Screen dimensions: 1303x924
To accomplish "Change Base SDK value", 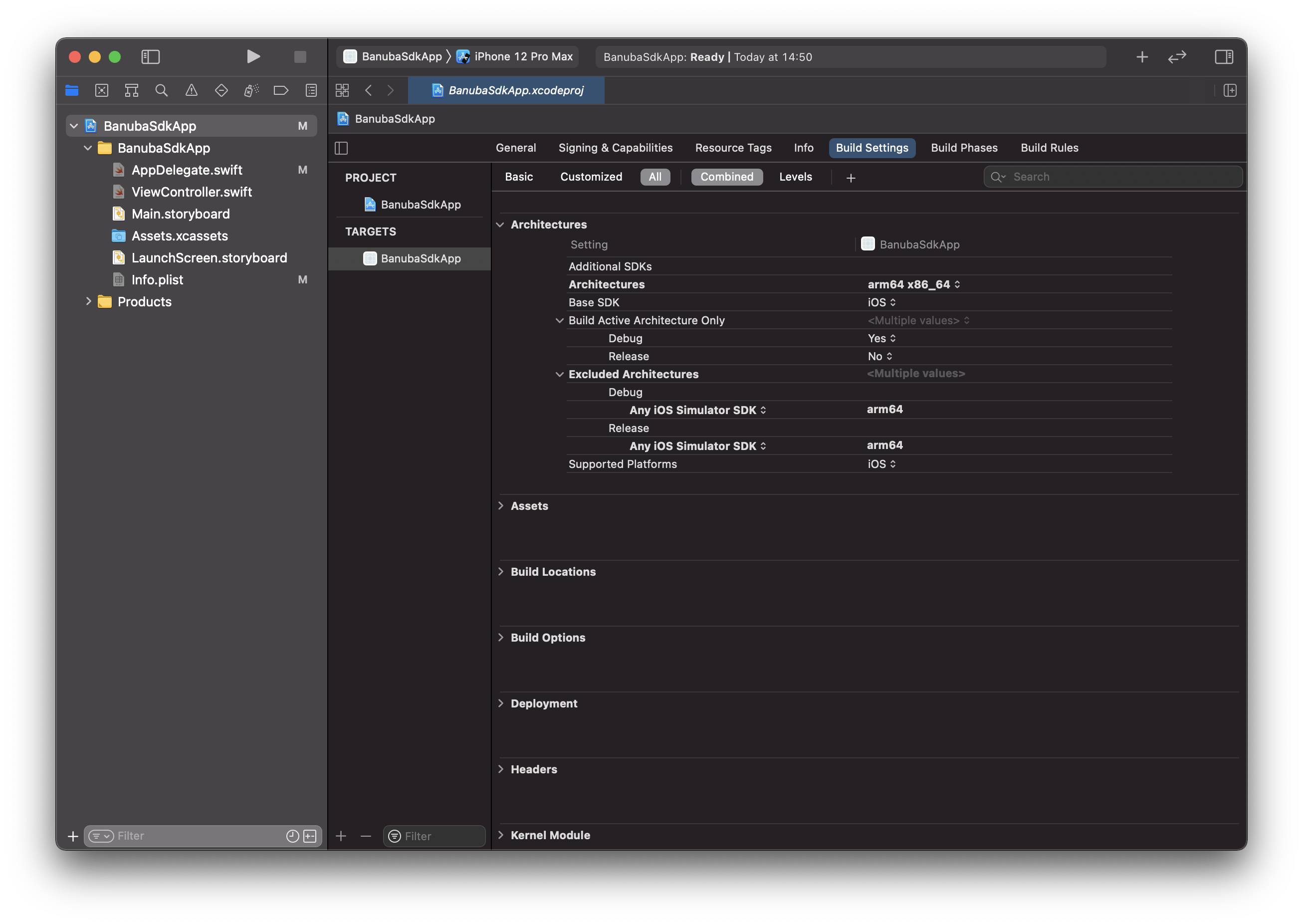I will point(881,302).
